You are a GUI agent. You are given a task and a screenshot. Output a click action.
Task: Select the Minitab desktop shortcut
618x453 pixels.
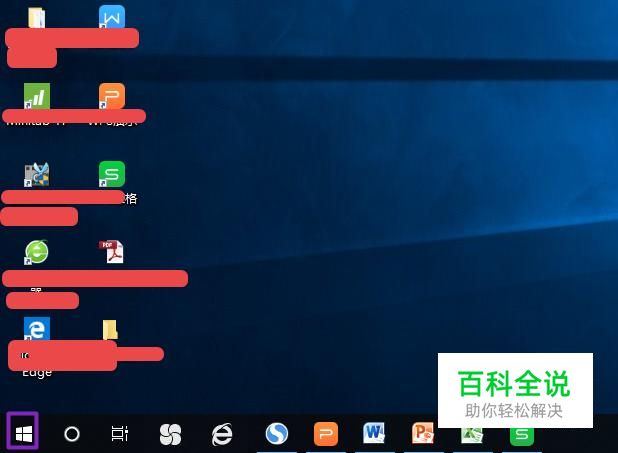click(37, 96)
